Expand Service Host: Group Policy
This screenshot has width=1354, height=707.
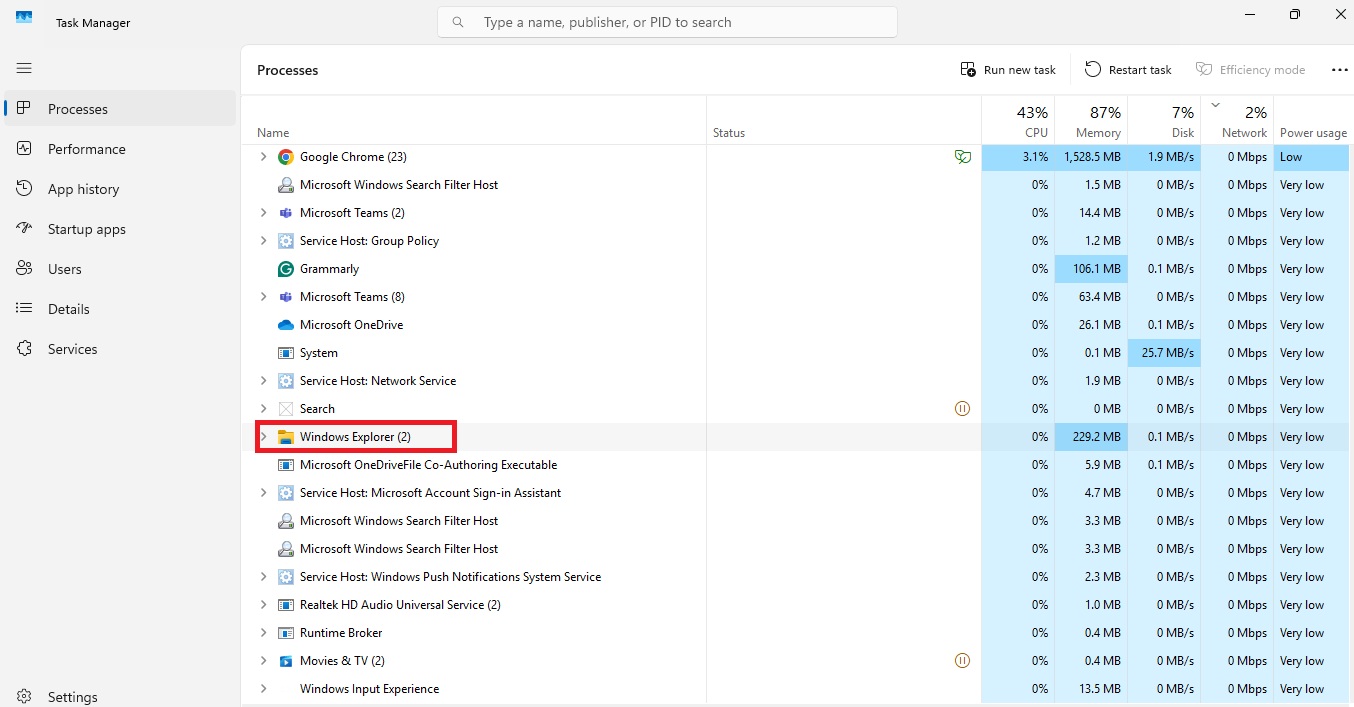pos(264,241)
